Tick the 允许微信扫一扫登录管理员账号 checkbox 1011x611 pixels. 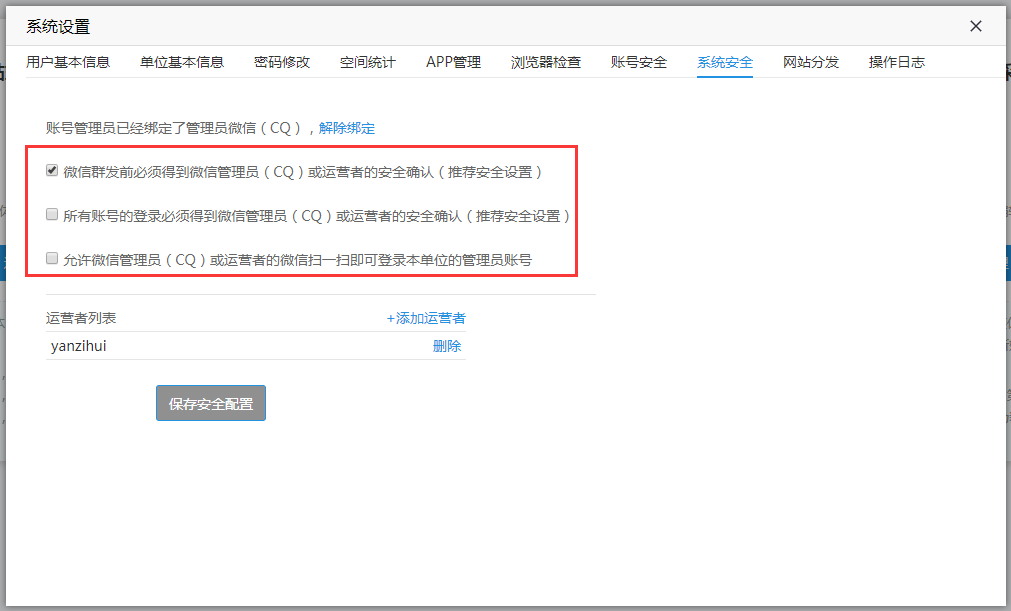pyautogui.click(x=52, y=258)
